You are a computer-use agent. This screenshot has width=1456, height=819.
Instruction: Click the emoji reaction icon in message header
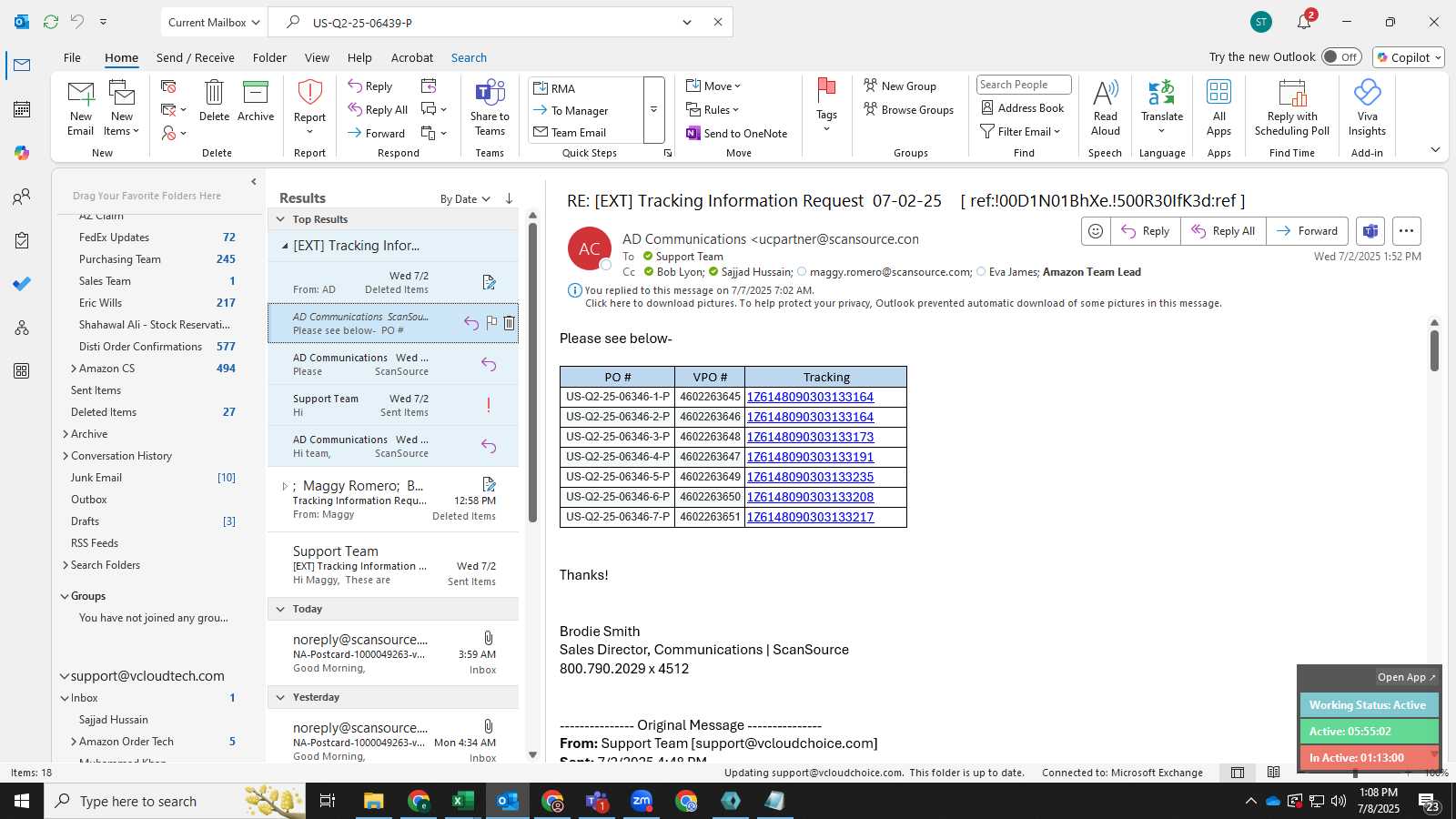[x=1096, y=231]
